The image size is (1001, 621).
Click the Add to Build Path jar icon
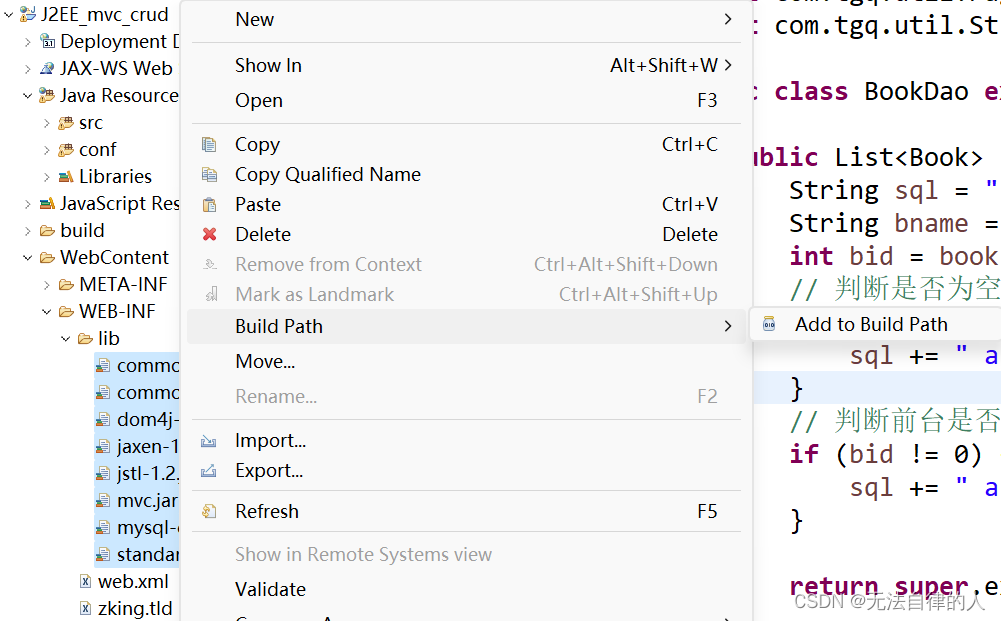pos(769,324)
